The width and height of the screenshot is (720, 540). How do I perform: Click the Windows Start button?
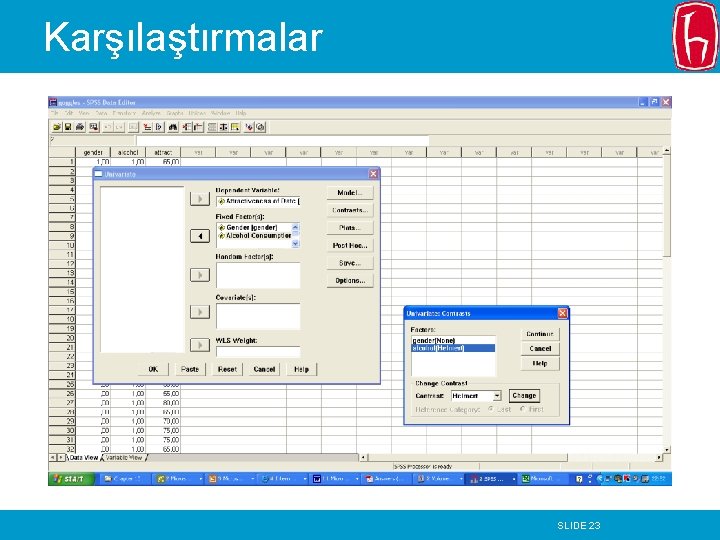point(71,479)
